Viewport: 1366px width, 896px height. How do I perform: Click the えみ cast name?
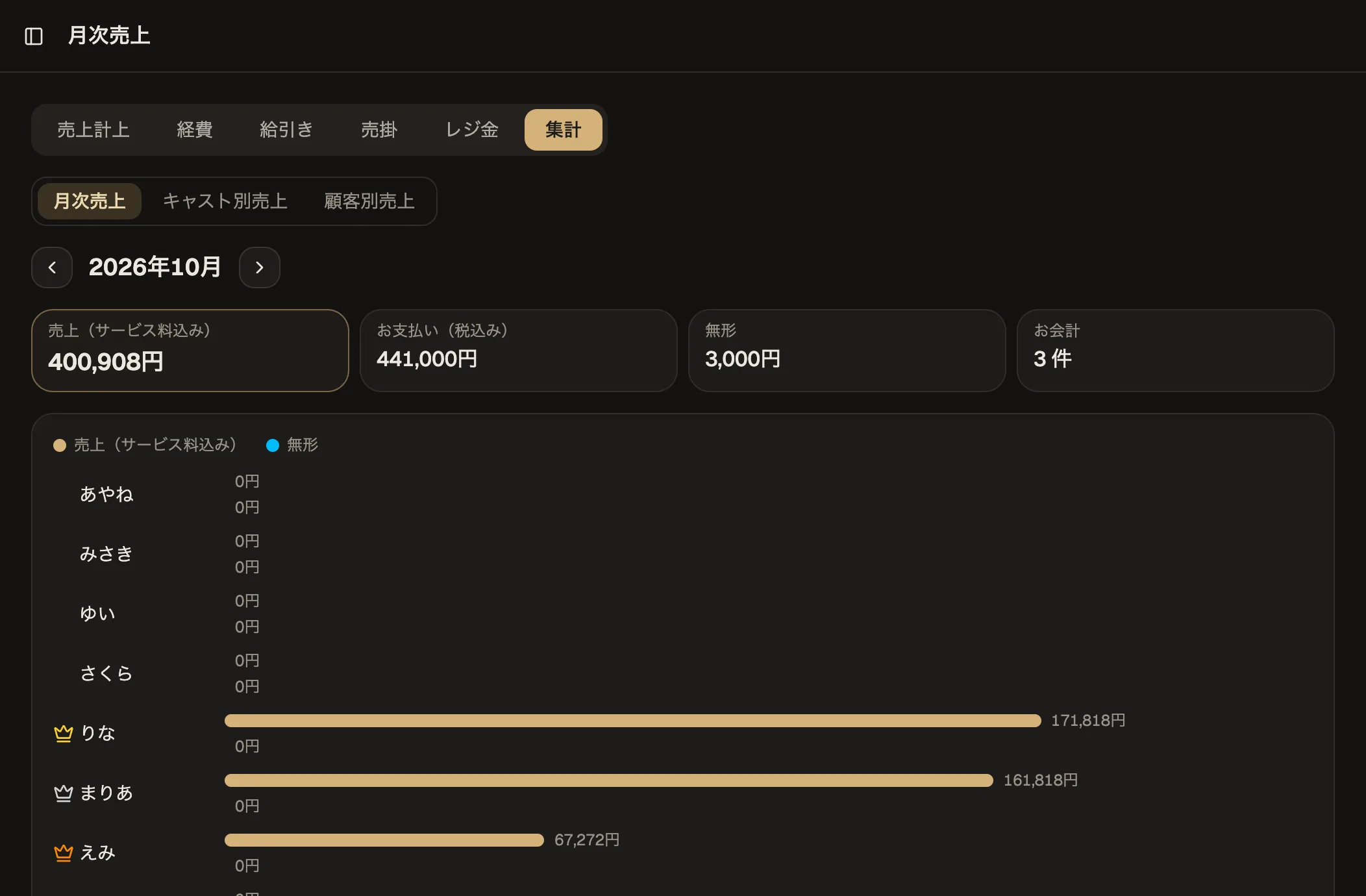click(x=97, y=853)
